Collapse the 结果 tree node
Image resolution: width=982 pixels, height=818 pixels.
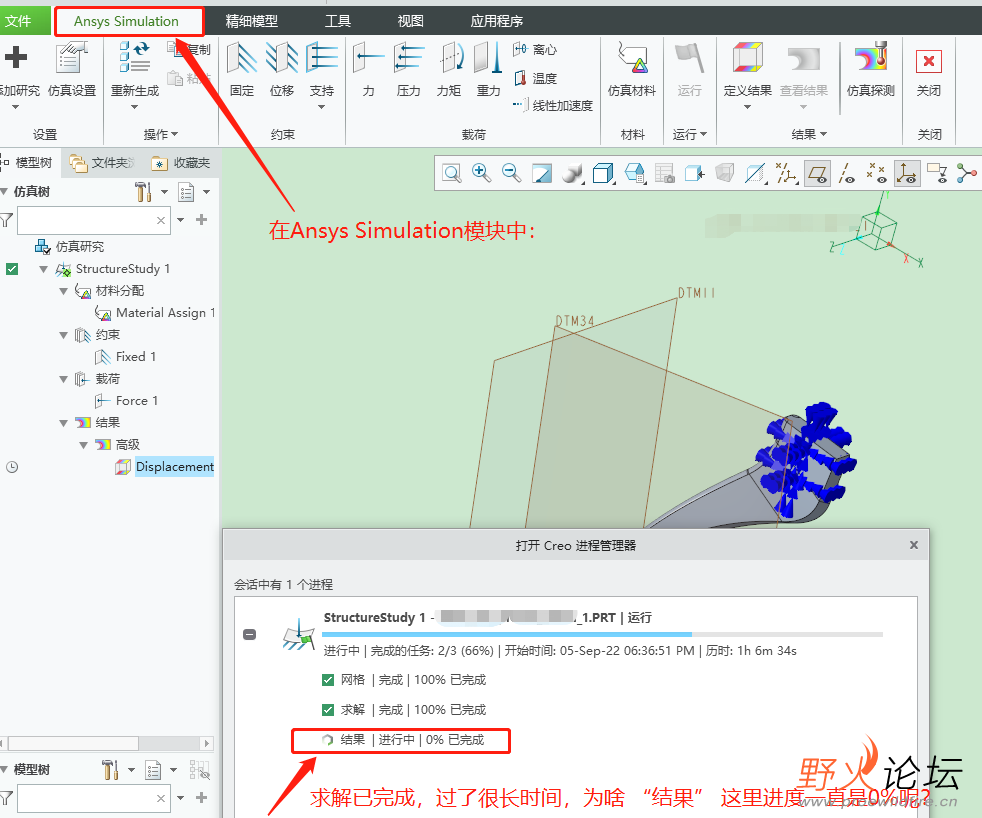pos(63,423)
